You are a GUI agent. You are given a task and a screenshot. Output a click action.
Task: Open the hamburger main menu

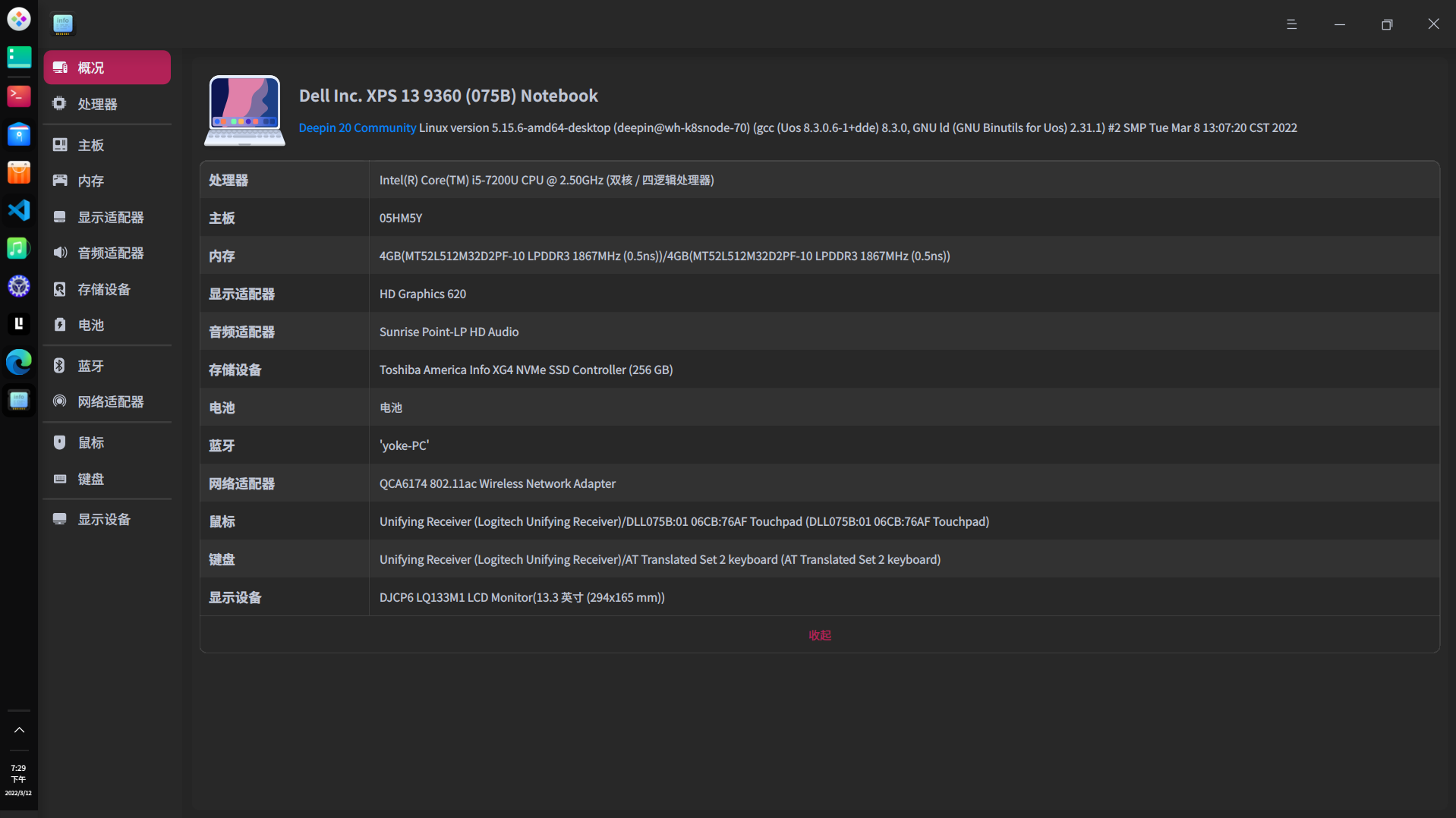point(1291,24)
